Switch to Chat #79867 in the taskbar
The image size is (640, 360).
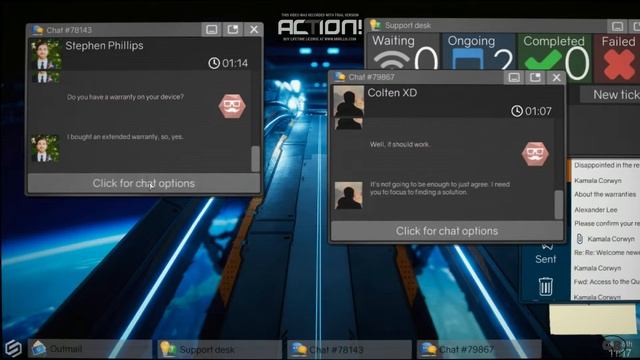(479, 349)
